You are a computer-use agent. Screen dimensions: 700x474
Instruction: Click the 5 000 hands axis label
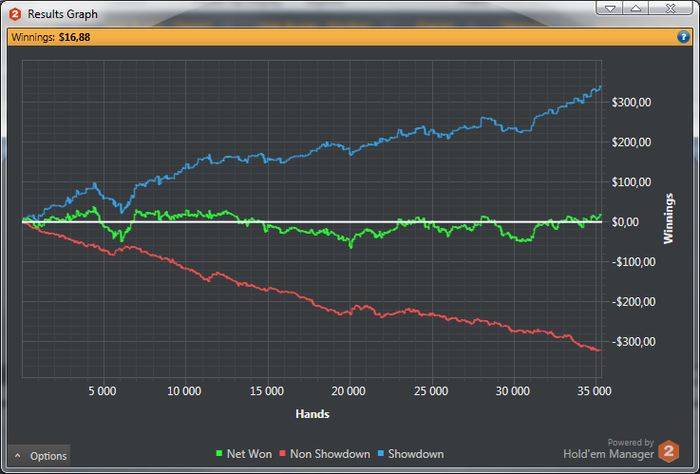(x=102, y=391)
